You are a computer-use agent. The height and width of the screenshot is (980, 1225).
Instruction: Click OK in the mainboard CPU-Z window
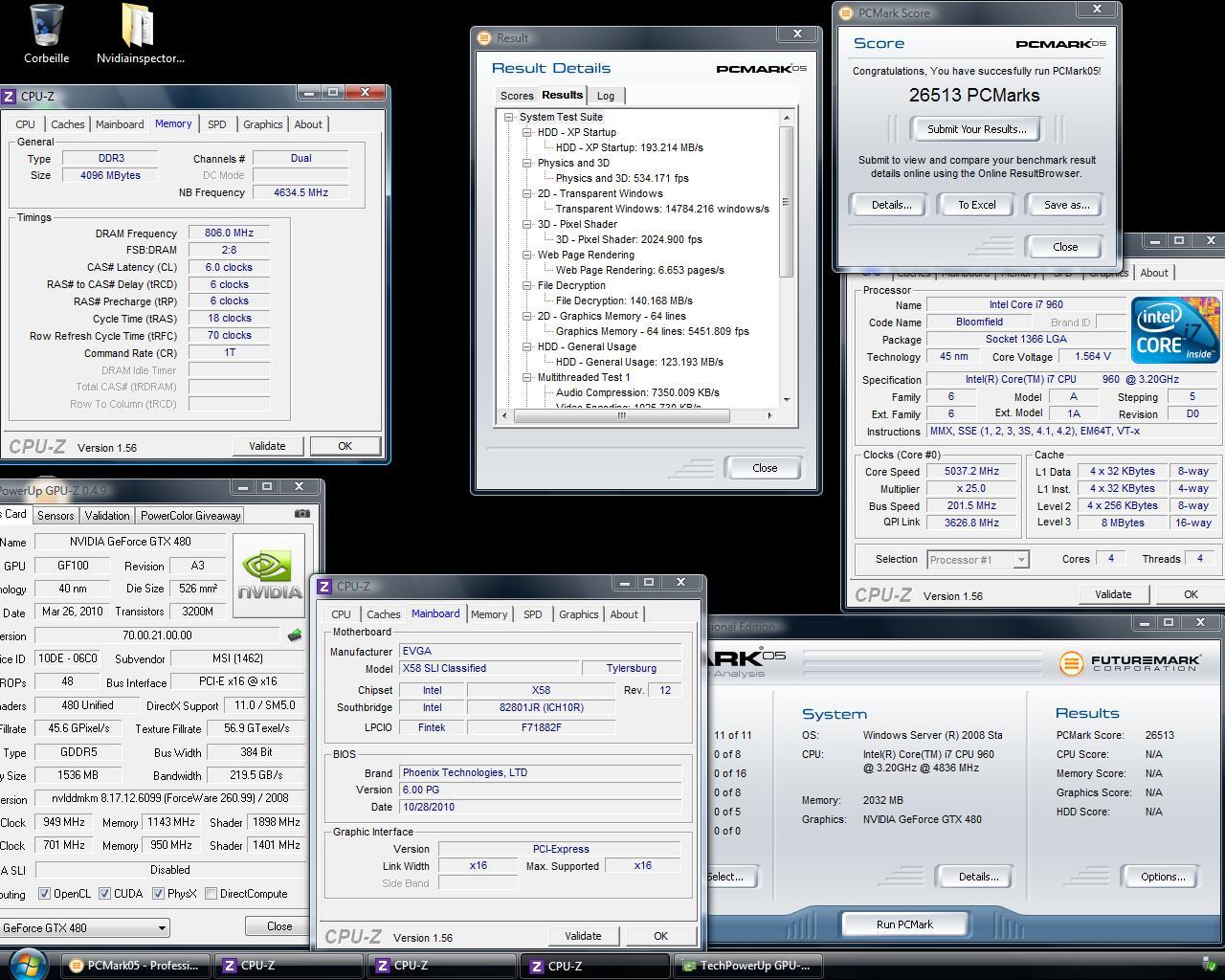(x=660, y=936)
